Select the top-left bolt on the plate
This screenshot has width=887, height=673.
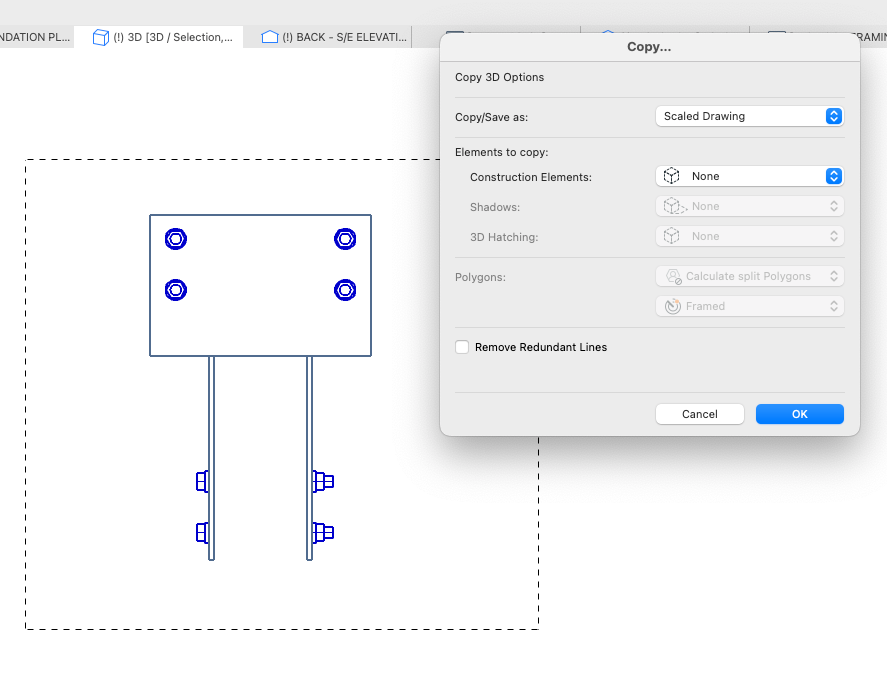(176, 239)
